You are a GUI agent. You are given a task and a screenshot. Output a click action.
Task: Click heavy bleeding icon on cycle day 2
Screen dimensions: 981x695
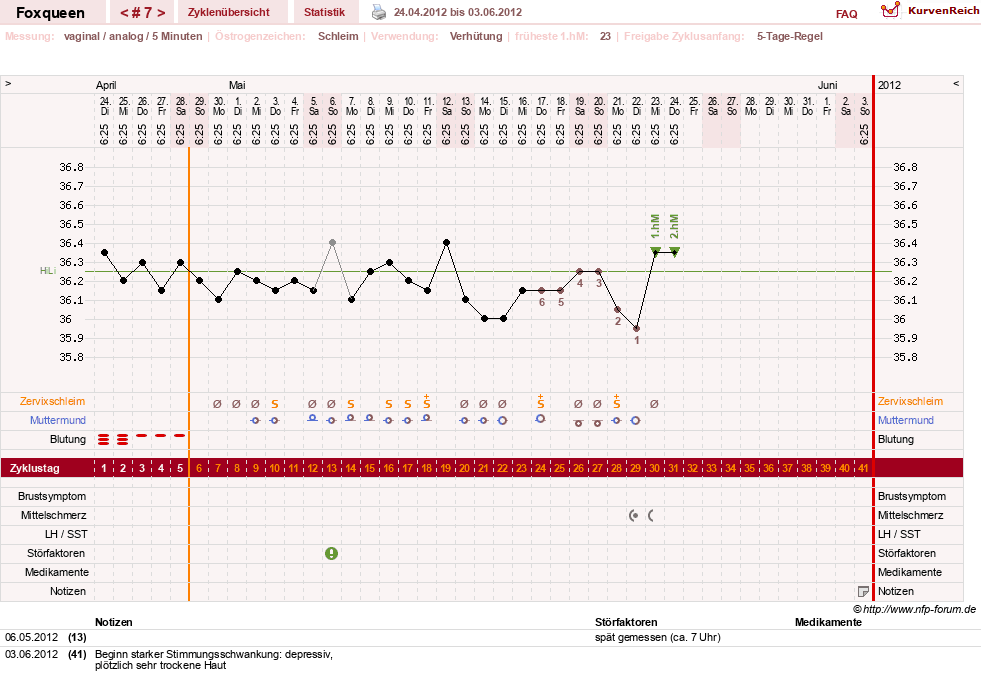[123, 440]
